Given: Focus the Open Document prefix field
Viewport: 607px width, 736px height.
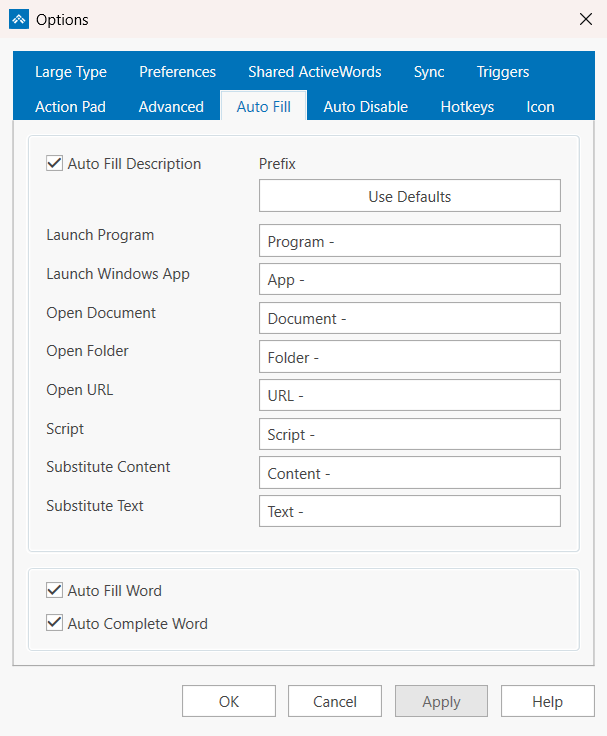Looking at the screenshot, I should 410,318.
